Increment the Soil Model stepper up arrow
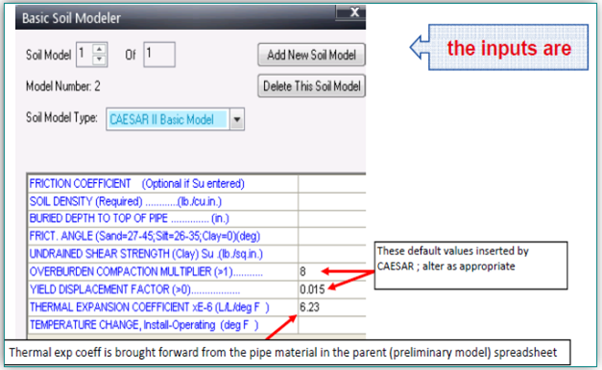Screen dimensions: 602x370 pyautogui.click(x=99, y=49)
